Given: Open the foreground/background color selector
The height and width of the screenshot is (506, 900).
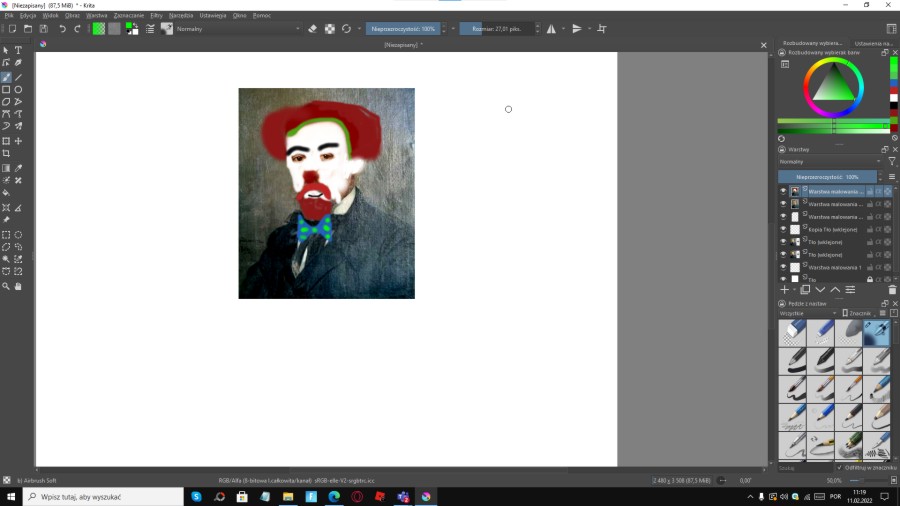Looking at the screenshot, I should click(x=132, y=29).
